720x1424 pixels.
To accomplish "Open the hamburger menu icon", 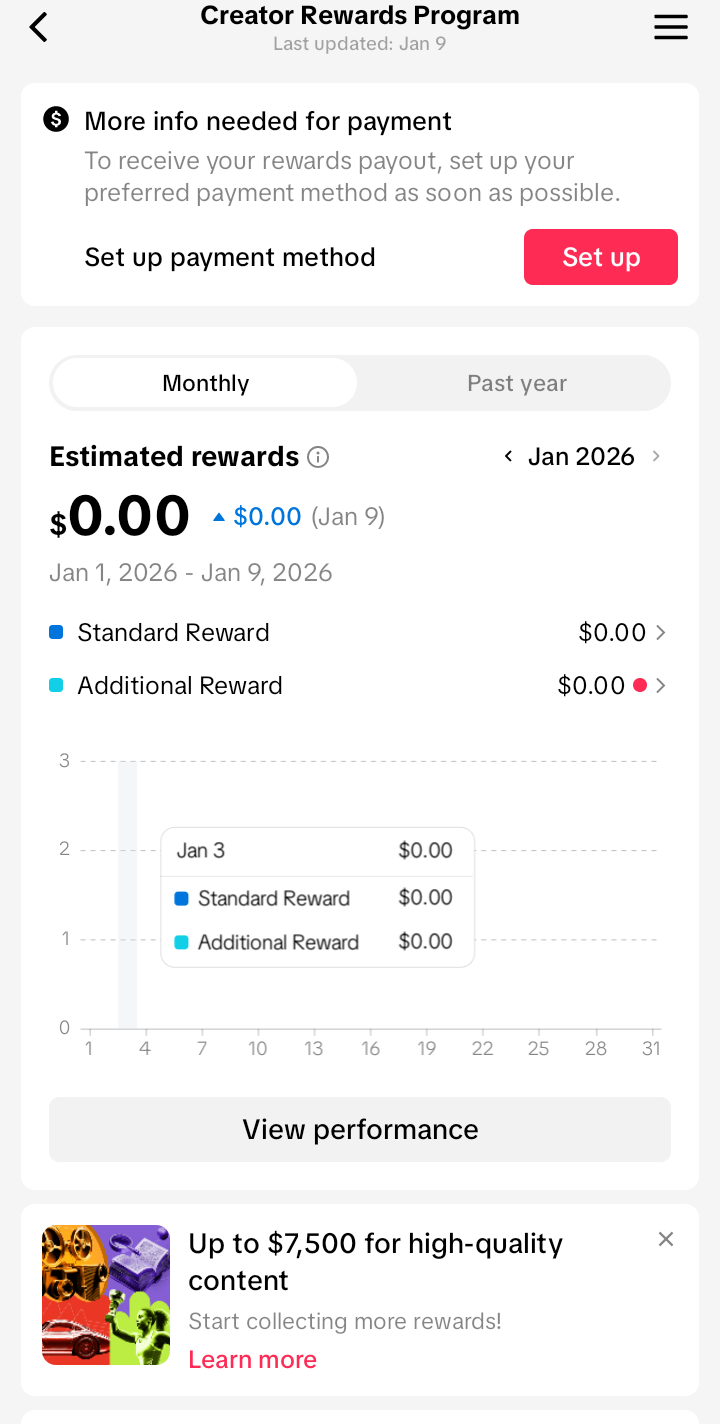I will [671, 27].
